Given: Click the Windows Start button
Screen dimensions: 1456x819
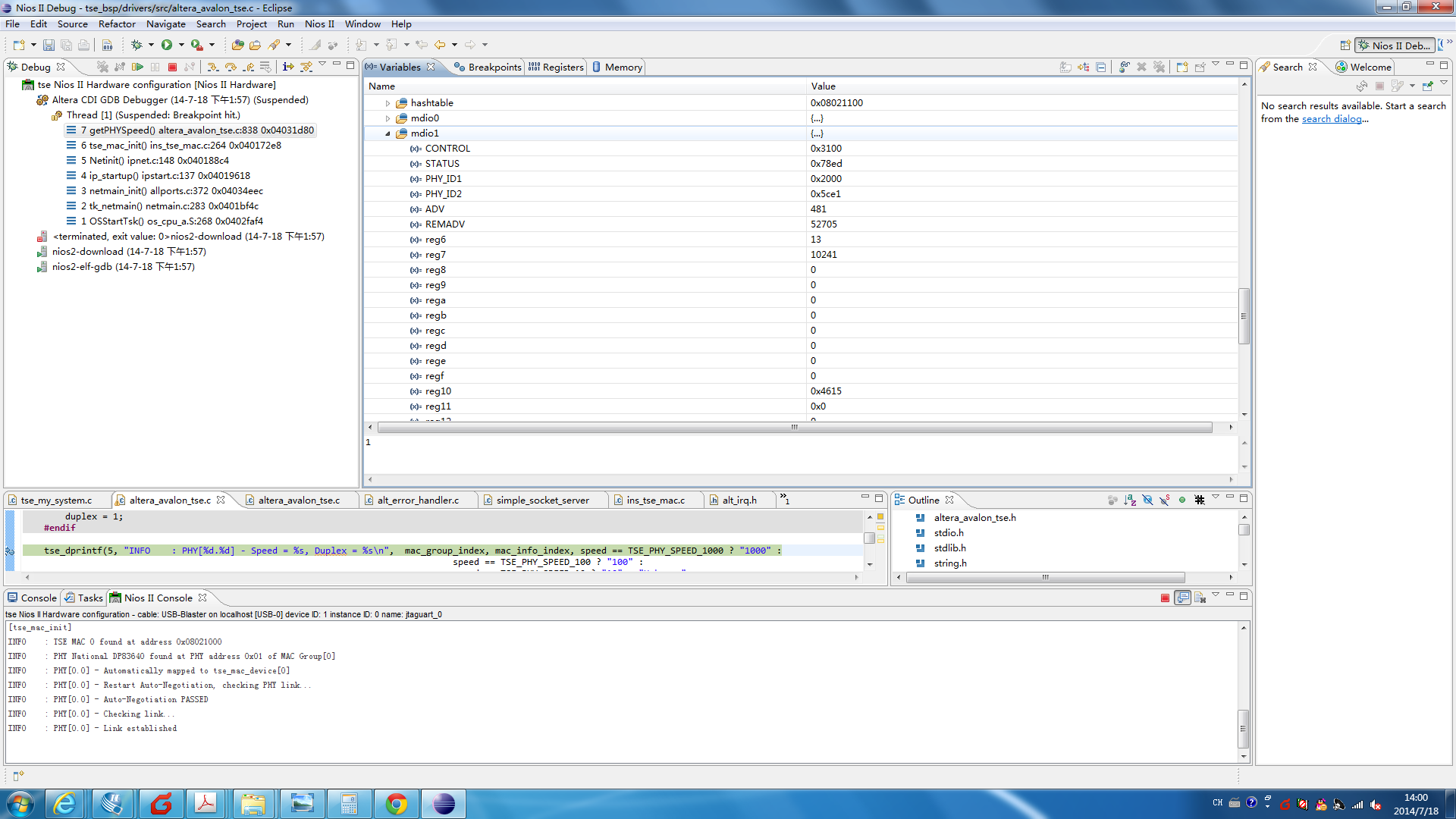Looking at the screenshot, I should point(20,804).
